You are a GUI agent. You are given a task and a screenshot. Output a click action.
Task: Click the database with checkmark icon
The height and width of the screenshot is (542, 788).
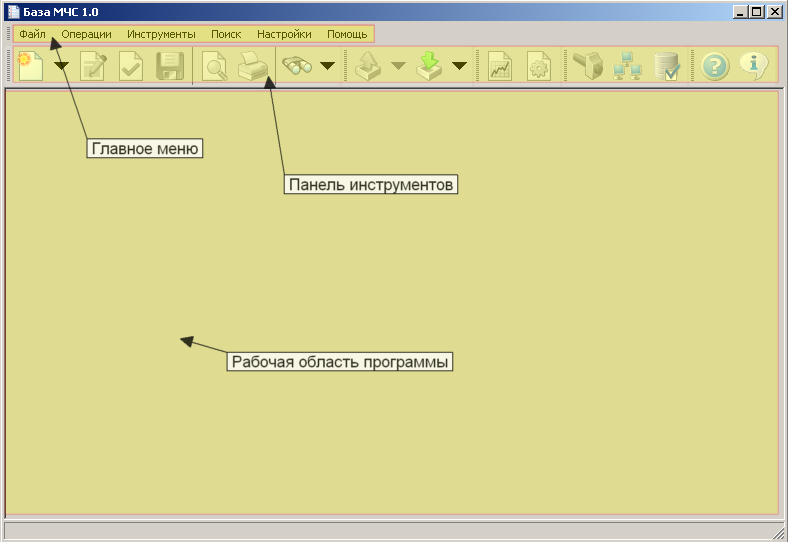pyautogui.click(x=667, y=66)
